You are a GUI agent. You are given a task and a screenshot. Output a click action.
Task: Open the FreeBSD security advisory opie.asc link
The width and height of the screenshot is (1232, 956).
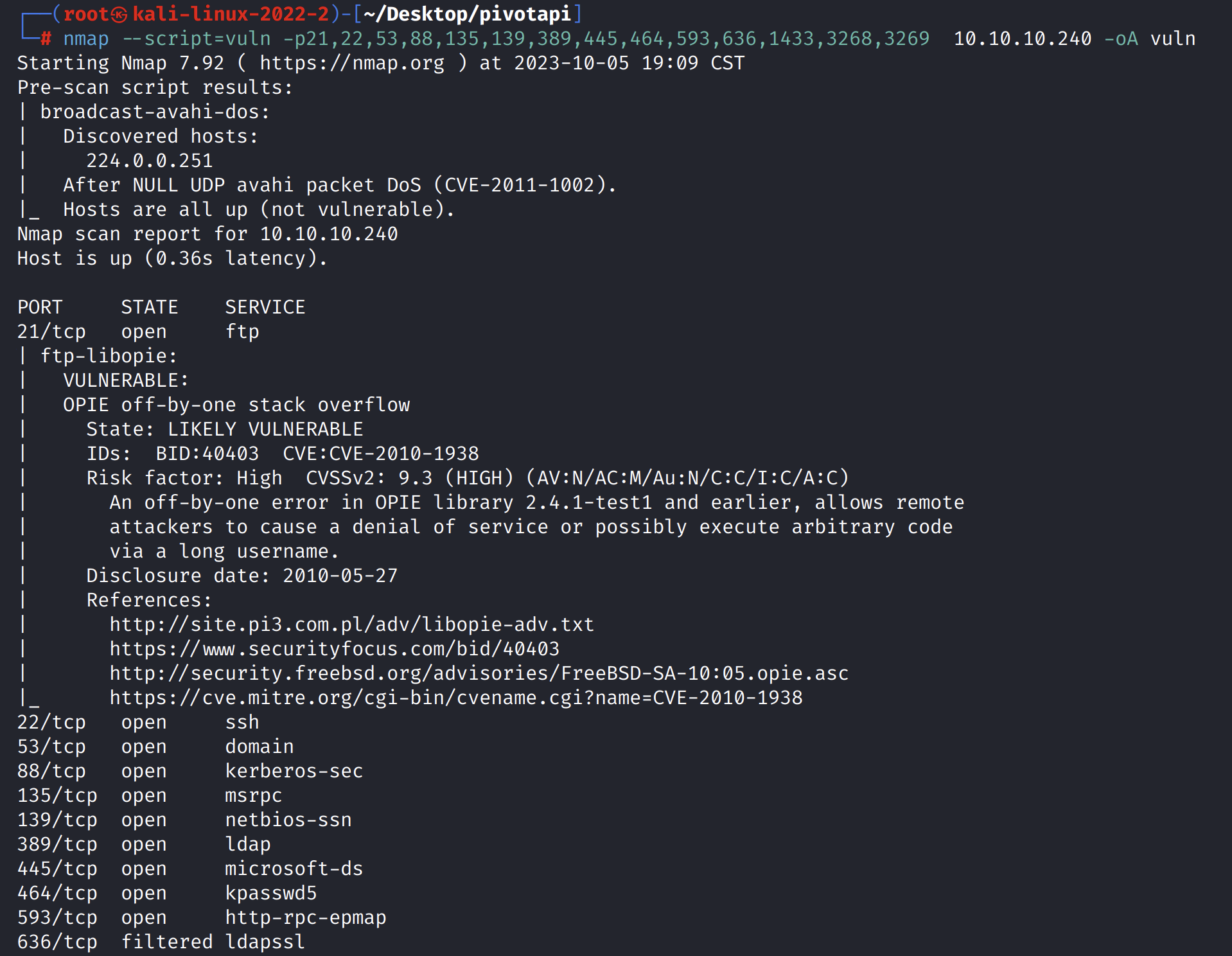tap(479, 673)
